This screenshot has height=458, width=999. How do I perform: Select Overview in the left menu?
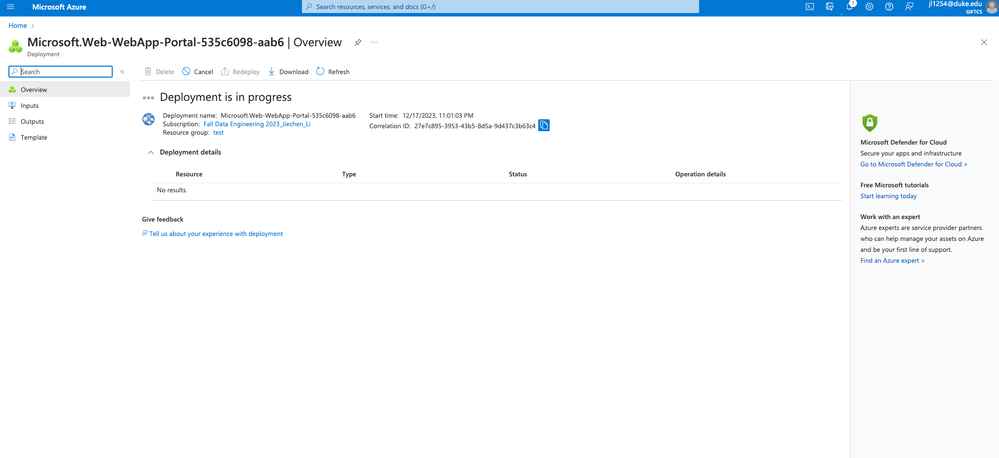(x=65, y=90)
